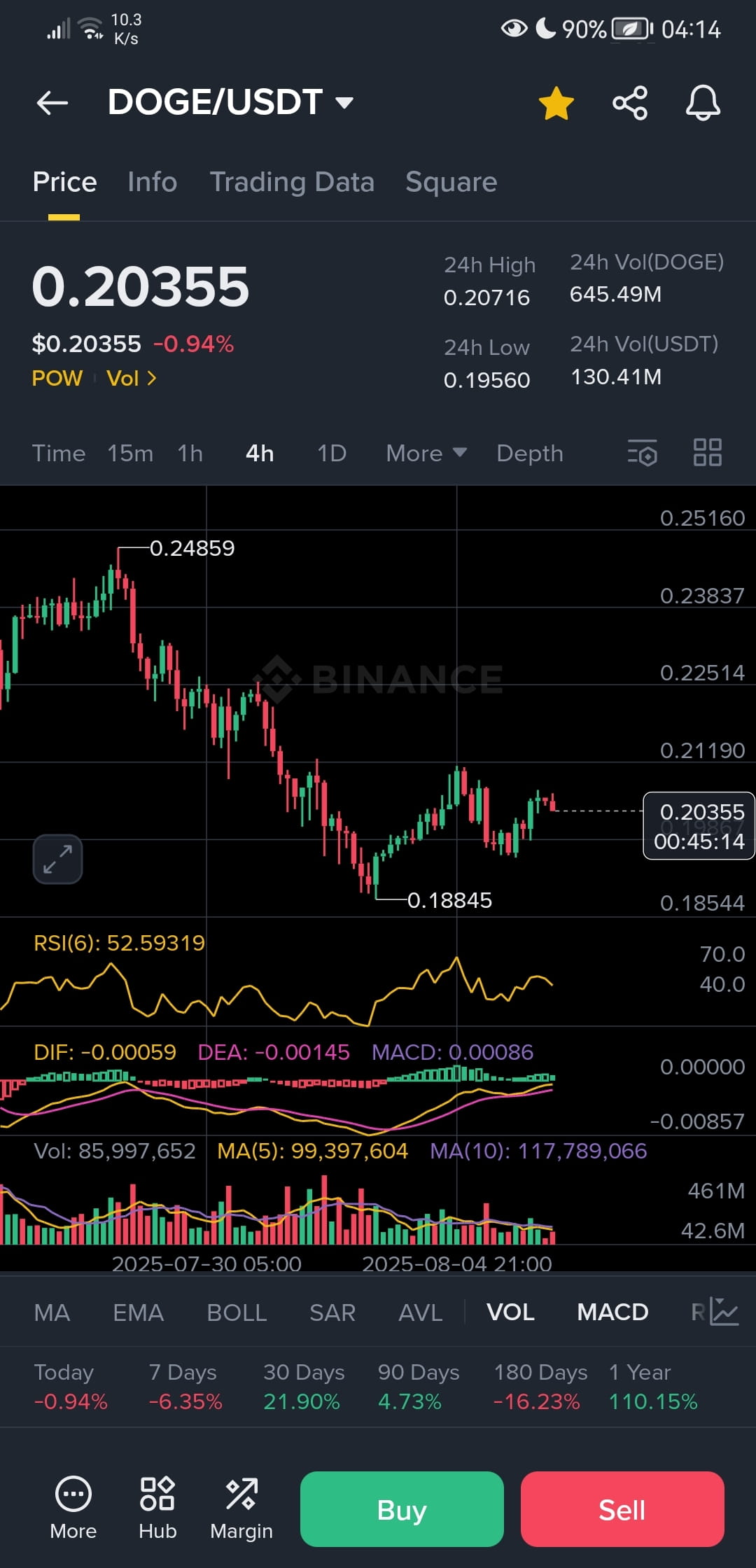Open the share icon
Viewport: 756px width, 1568px height.
630,103
